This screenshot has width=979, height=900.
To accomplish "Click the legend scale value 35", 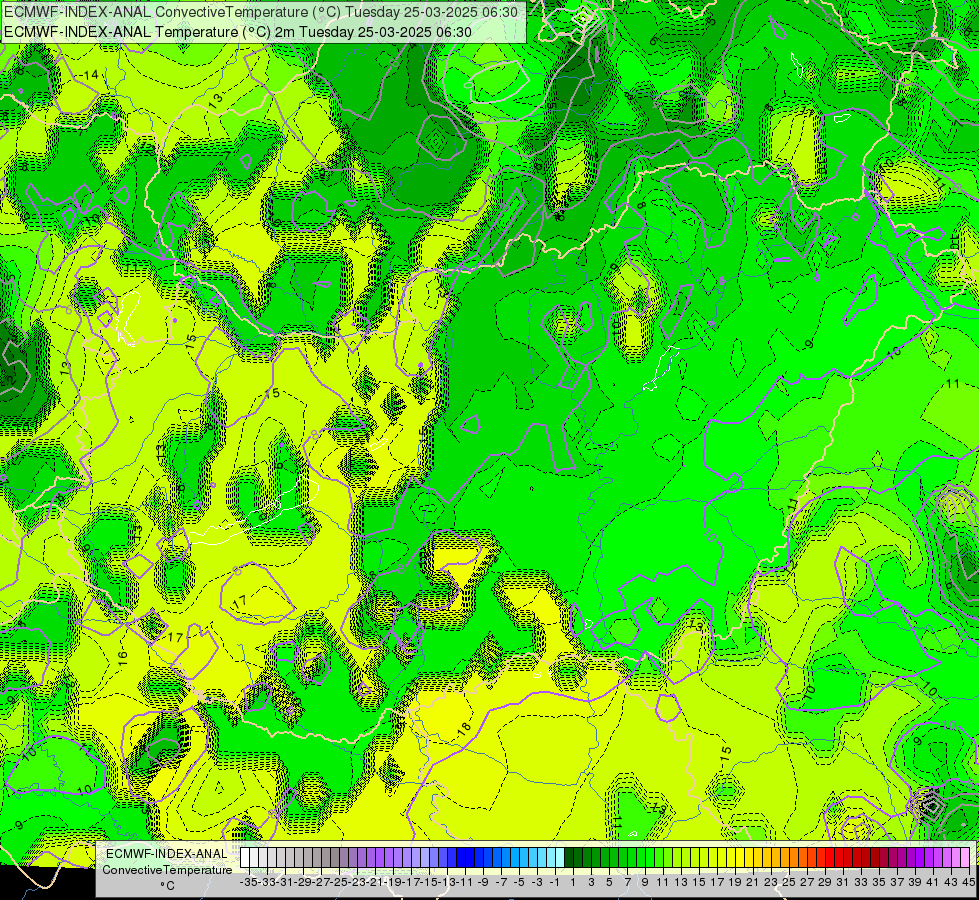I will coord(878,882).
